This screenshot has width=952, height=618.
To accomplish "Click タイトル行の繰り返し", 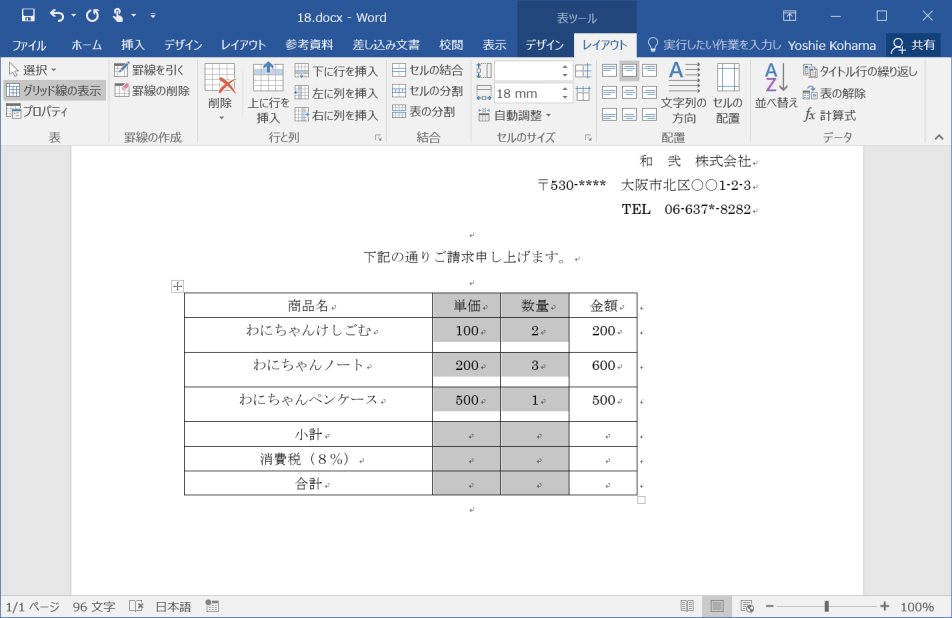I will coord(860,71).
